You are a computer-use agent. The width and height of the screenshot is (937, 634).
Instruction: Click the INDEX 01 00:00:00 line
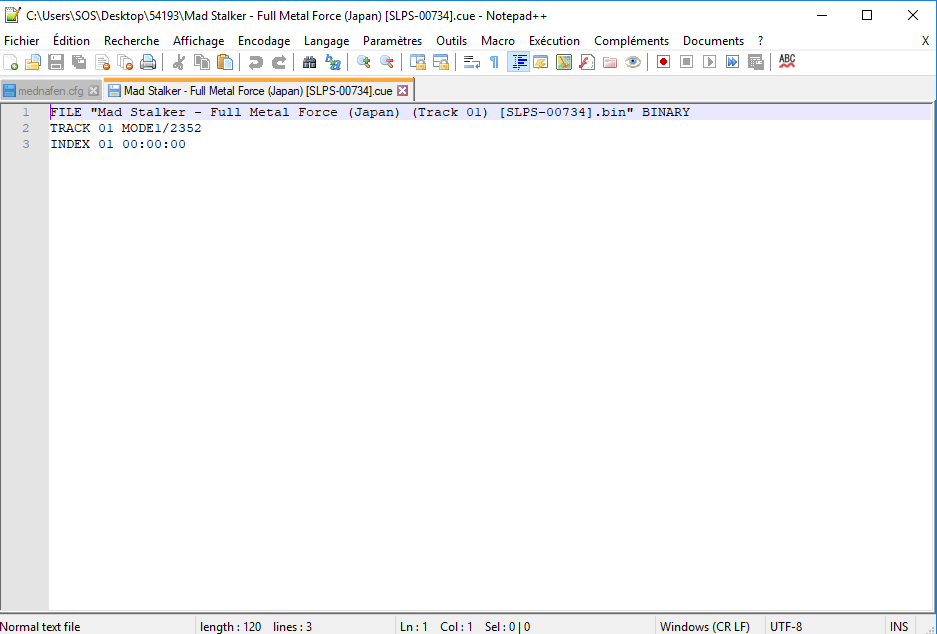click(118, 144)
